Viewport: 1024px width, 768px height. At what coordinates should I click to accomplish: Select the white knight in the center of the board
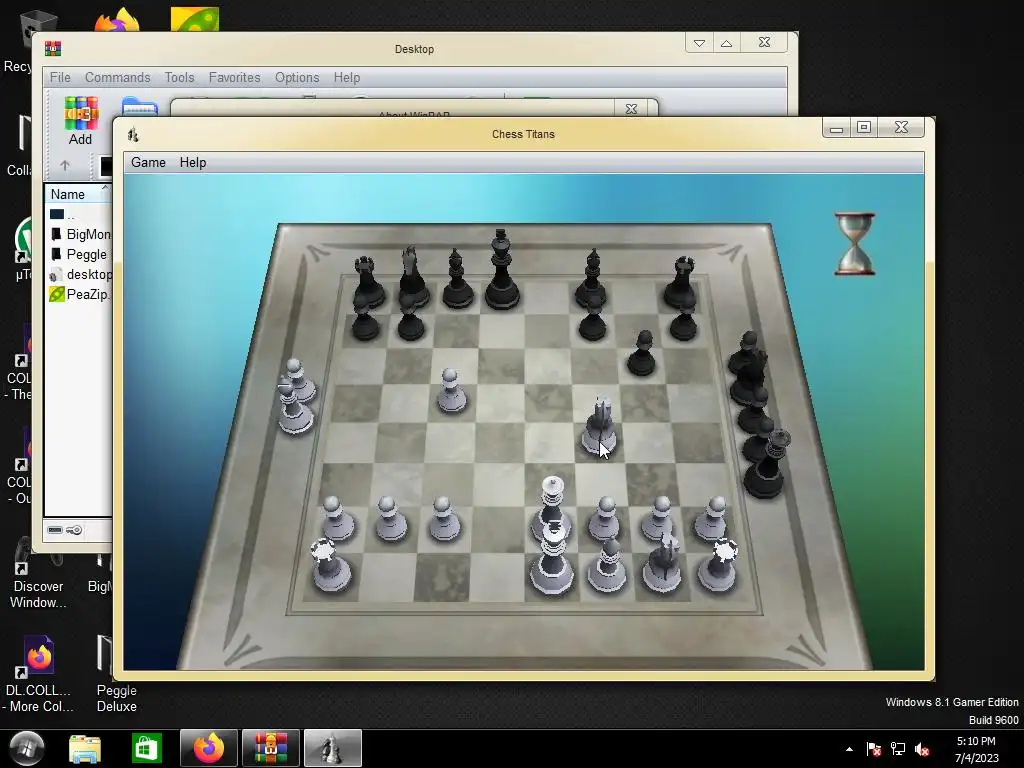600,426
